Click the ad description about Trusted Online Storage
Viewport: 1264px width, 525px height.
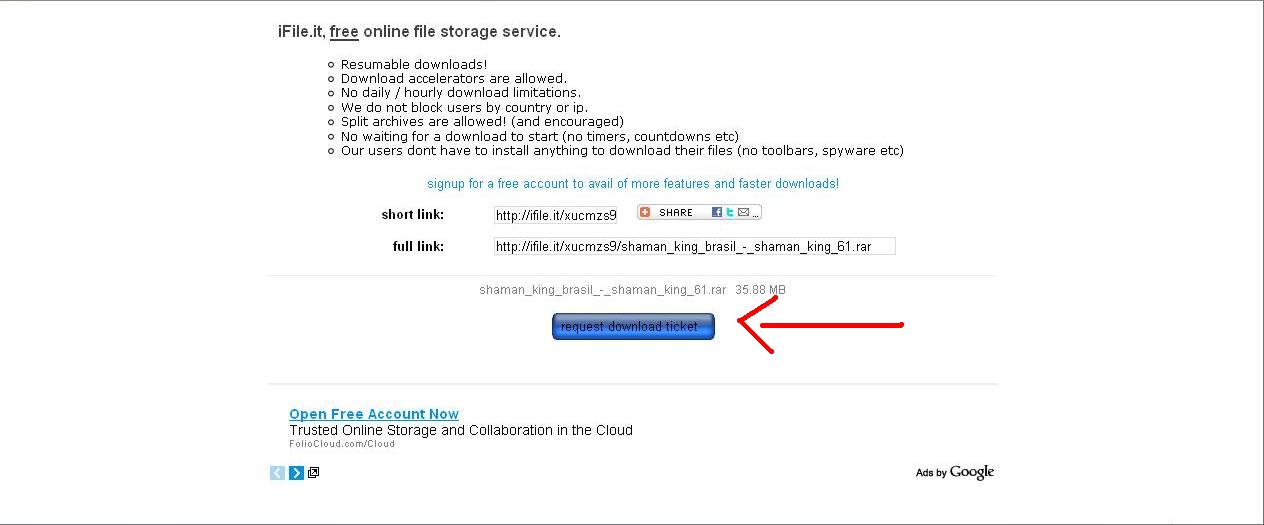[x=461, y=430]
